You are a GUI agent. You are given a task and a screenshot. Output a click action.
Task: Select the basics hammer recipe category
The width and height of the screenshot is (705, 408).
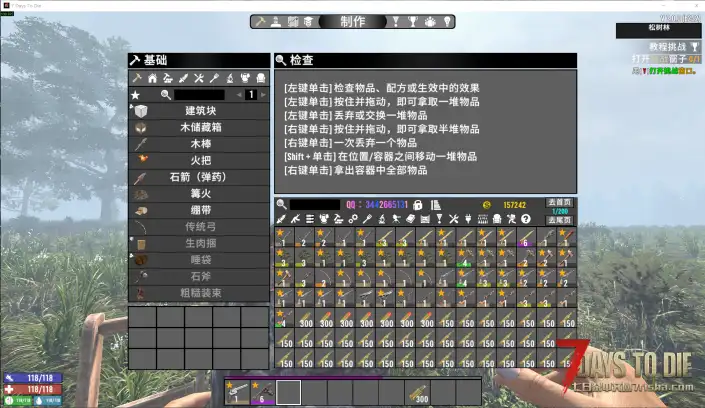pos(137,78)
